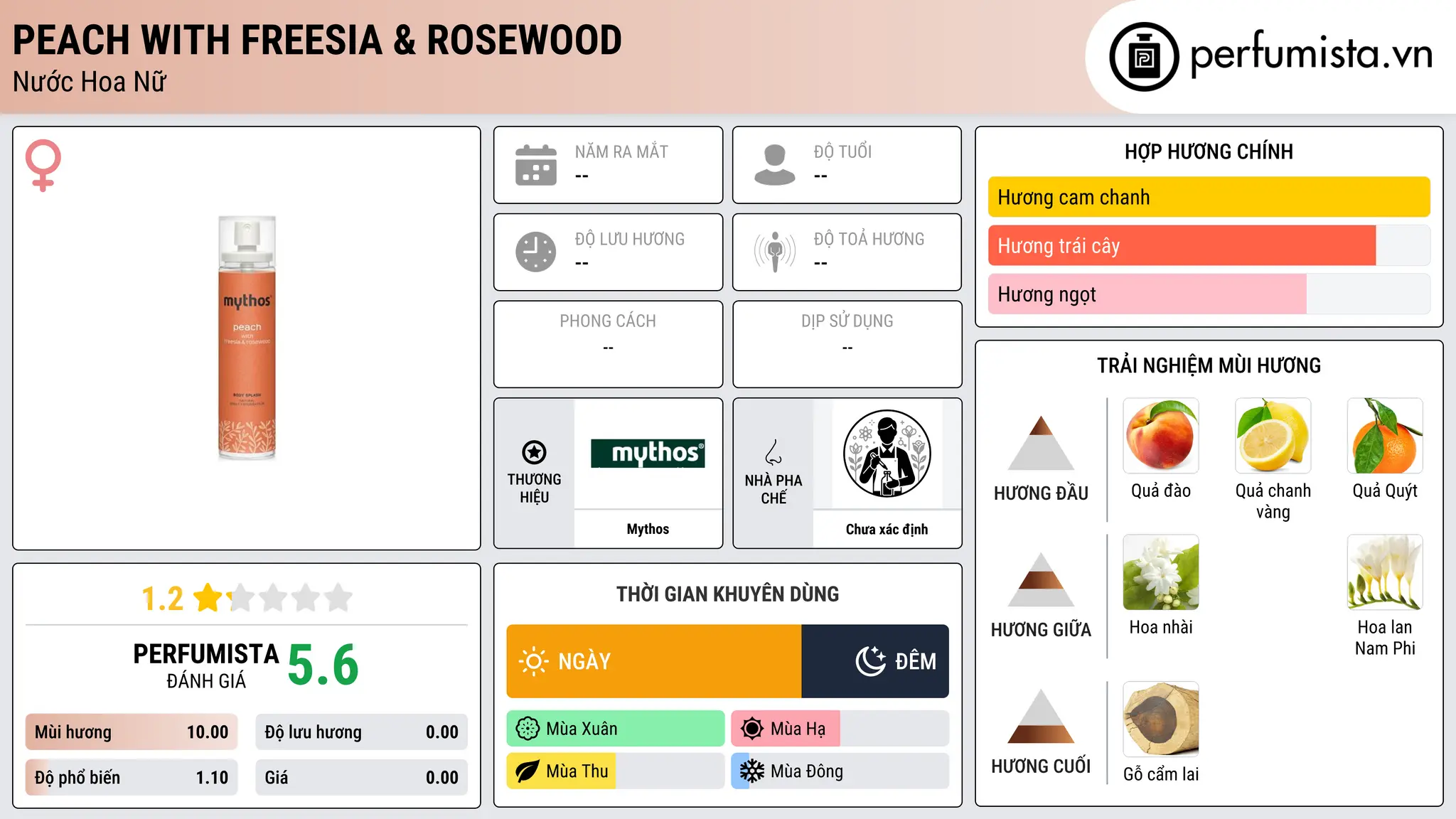Open the Mythos brand name link
This screenshot has height=819, width=1456.
coord(648,529)
